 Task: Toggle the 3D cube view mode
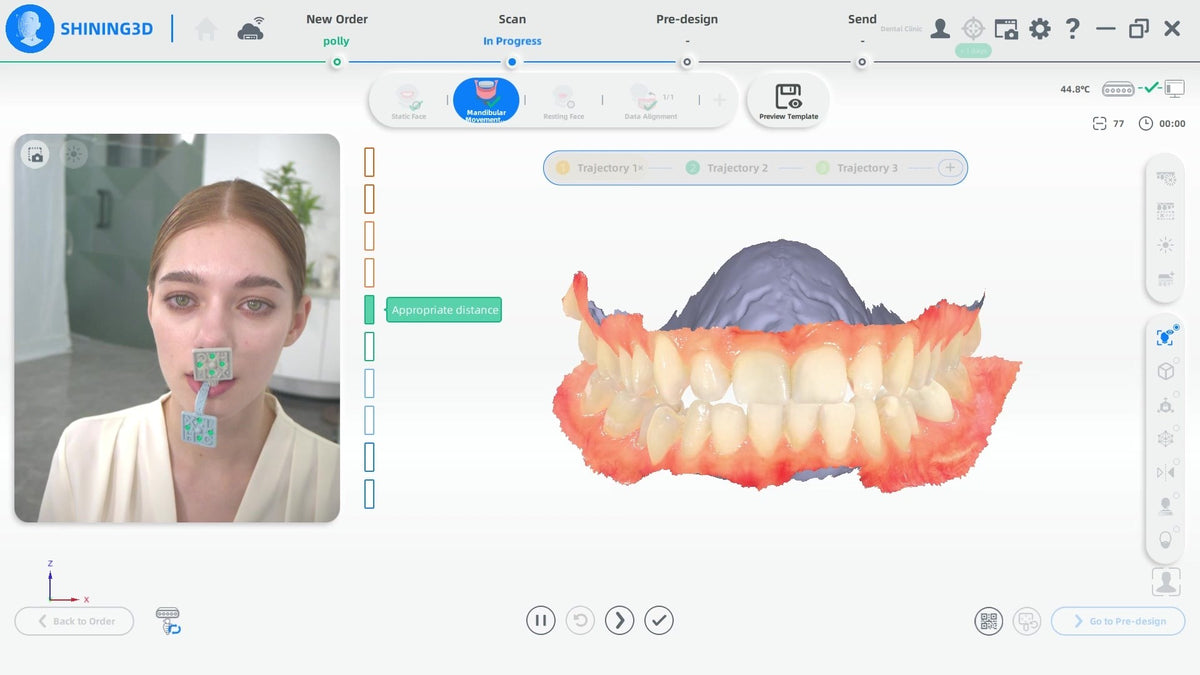point(1165,372)
